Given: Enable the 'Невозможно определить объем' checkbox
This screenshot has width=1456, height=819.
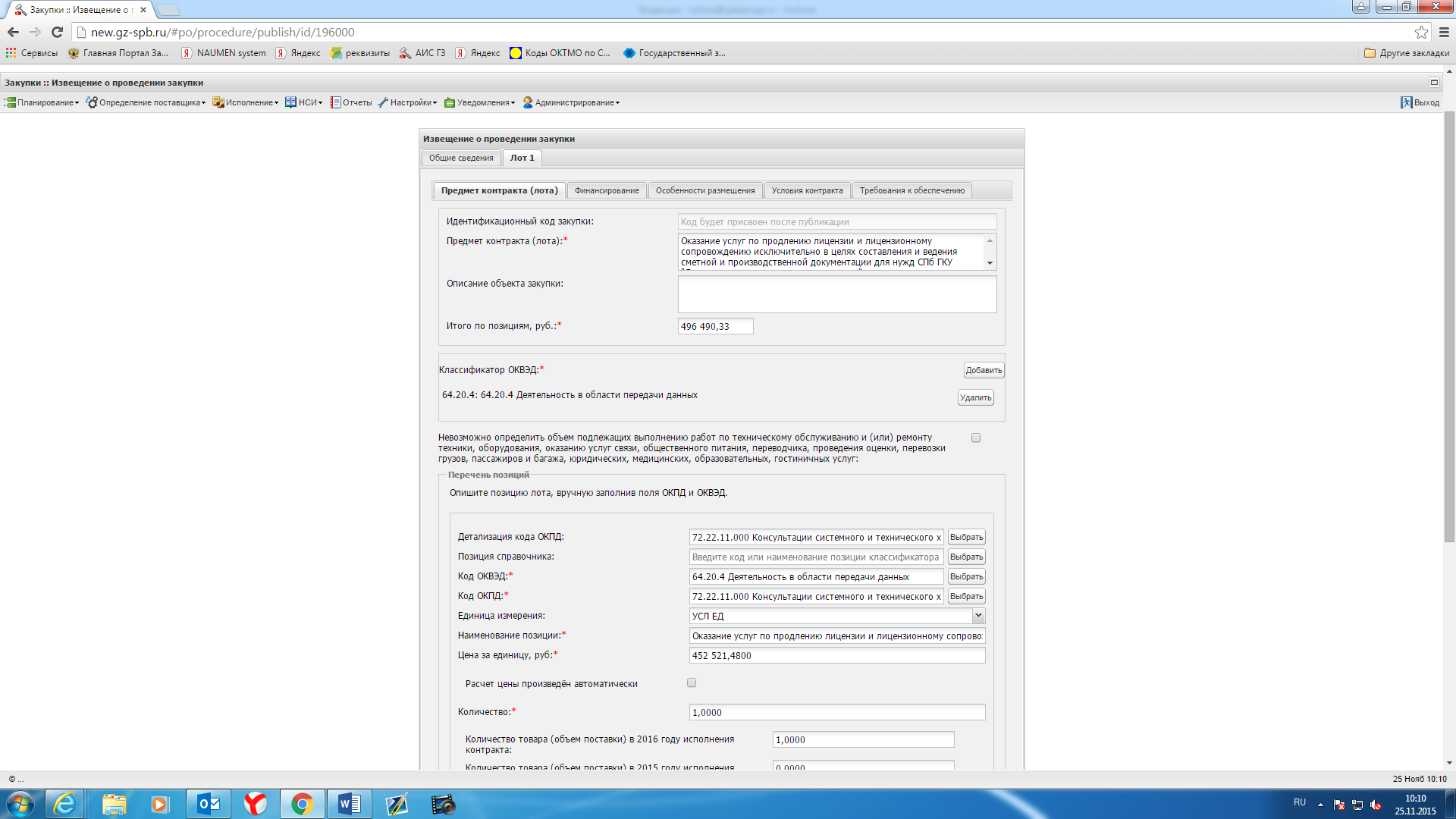Looking at the screenshot, I should click(x=976, y=438).
